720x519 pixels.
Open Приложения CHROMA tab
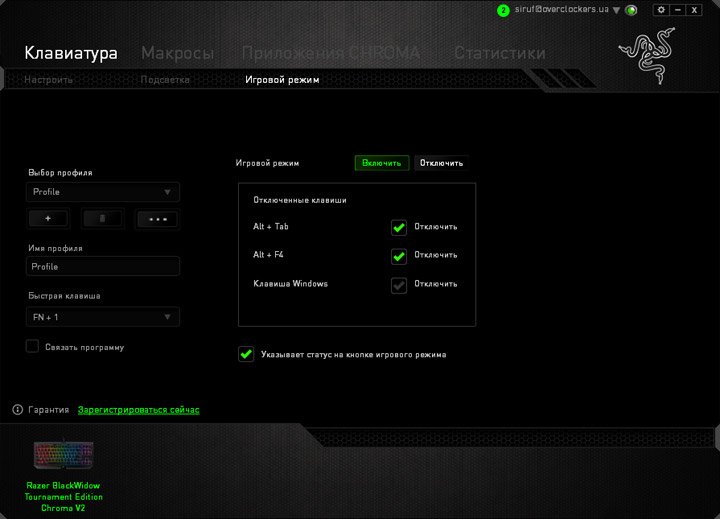pos(331,53)
